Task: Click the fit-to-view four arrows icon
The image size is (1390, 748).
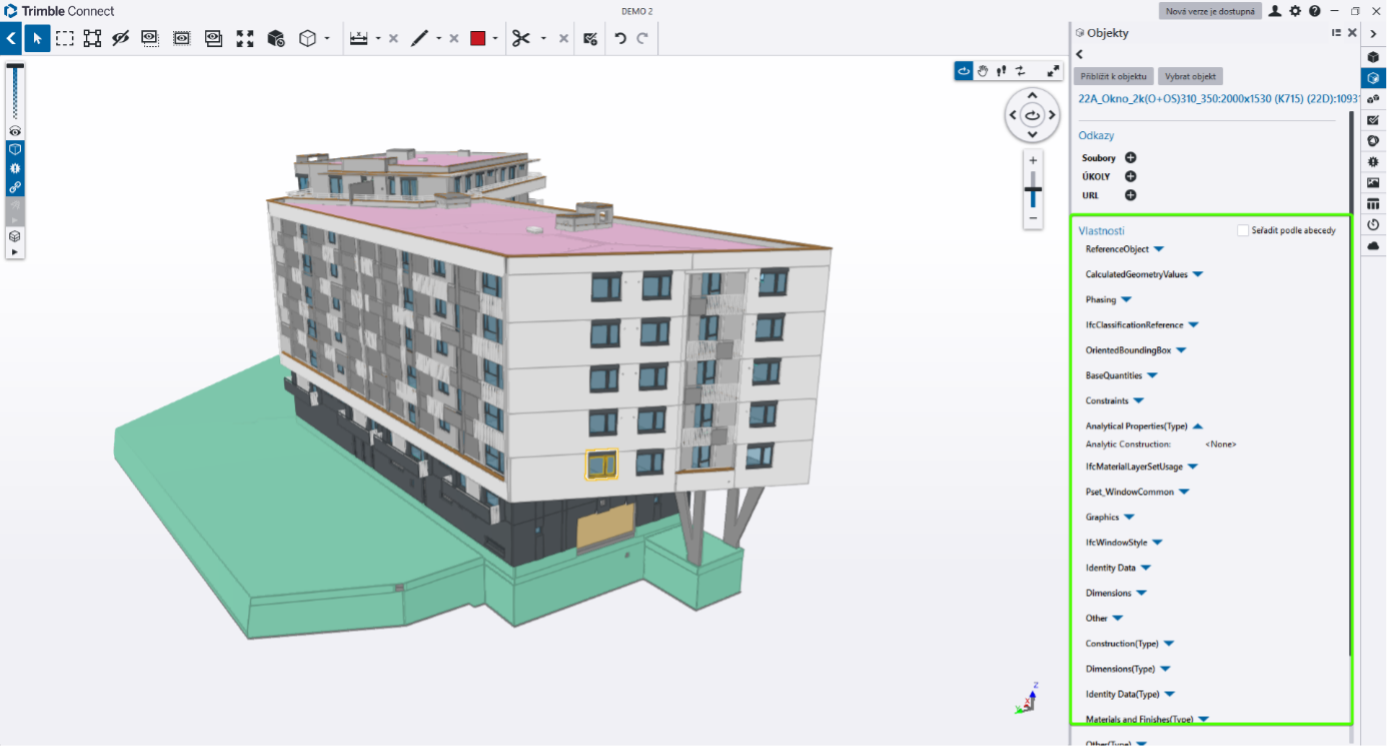Action: pyautogui.click(x=245, y=39)
